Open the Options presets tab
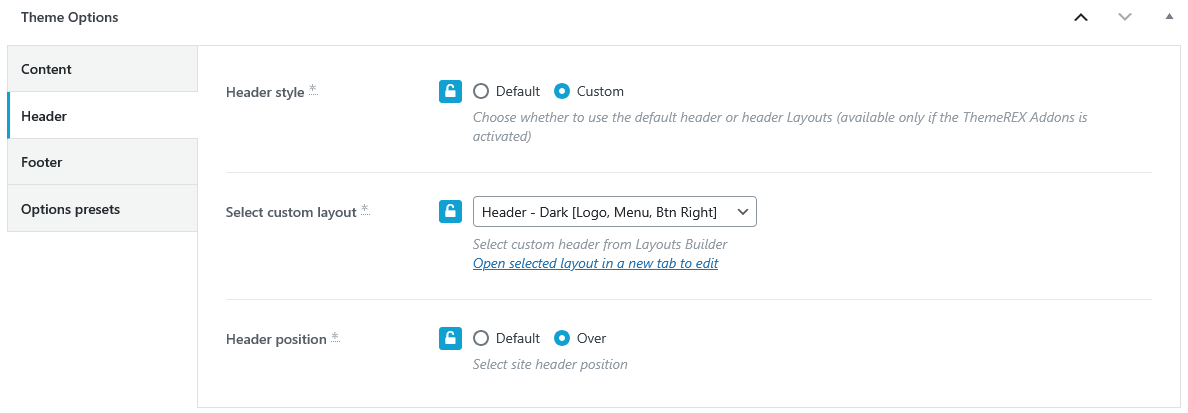 (x=102, y=209)
